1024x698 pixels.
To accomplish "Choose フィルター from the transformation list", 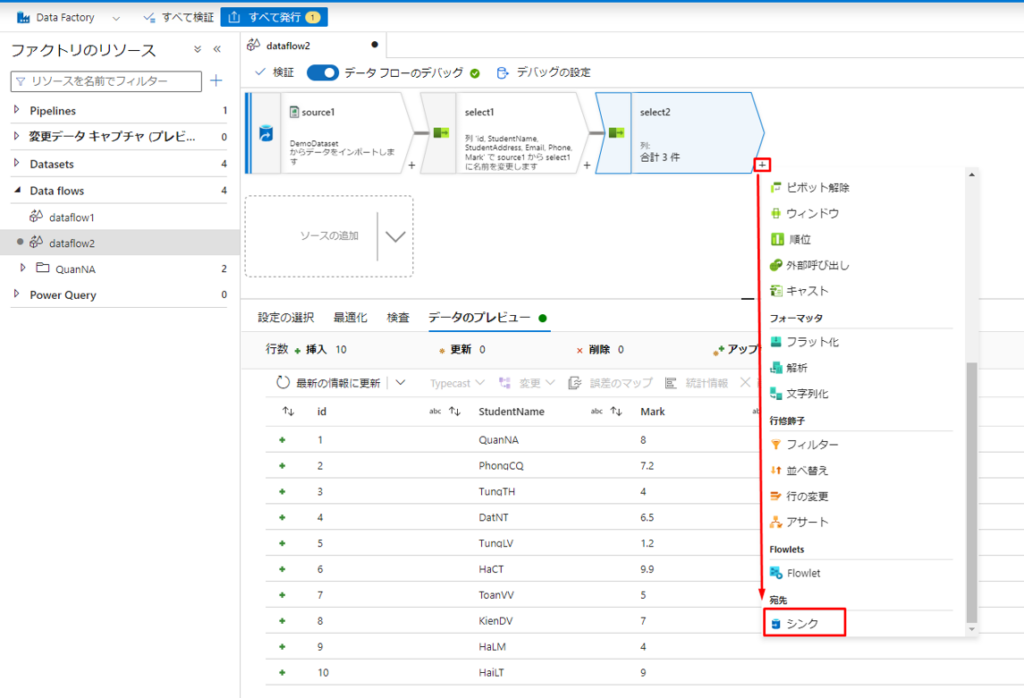I will click(x=812, y=444).
